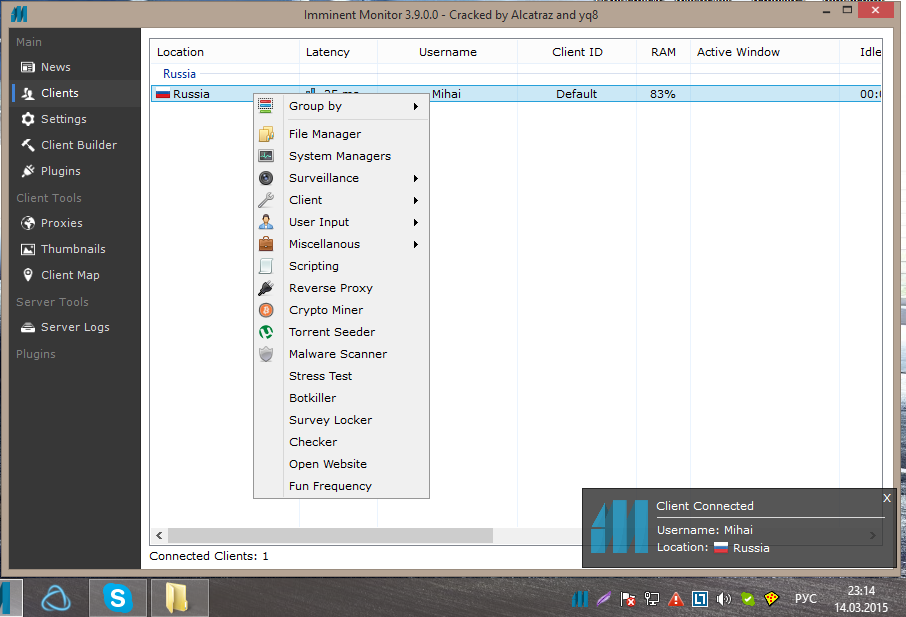Click the System Managers monitor icon
The height and width of the screenshot is (617, 906).
tap(266, 156)
